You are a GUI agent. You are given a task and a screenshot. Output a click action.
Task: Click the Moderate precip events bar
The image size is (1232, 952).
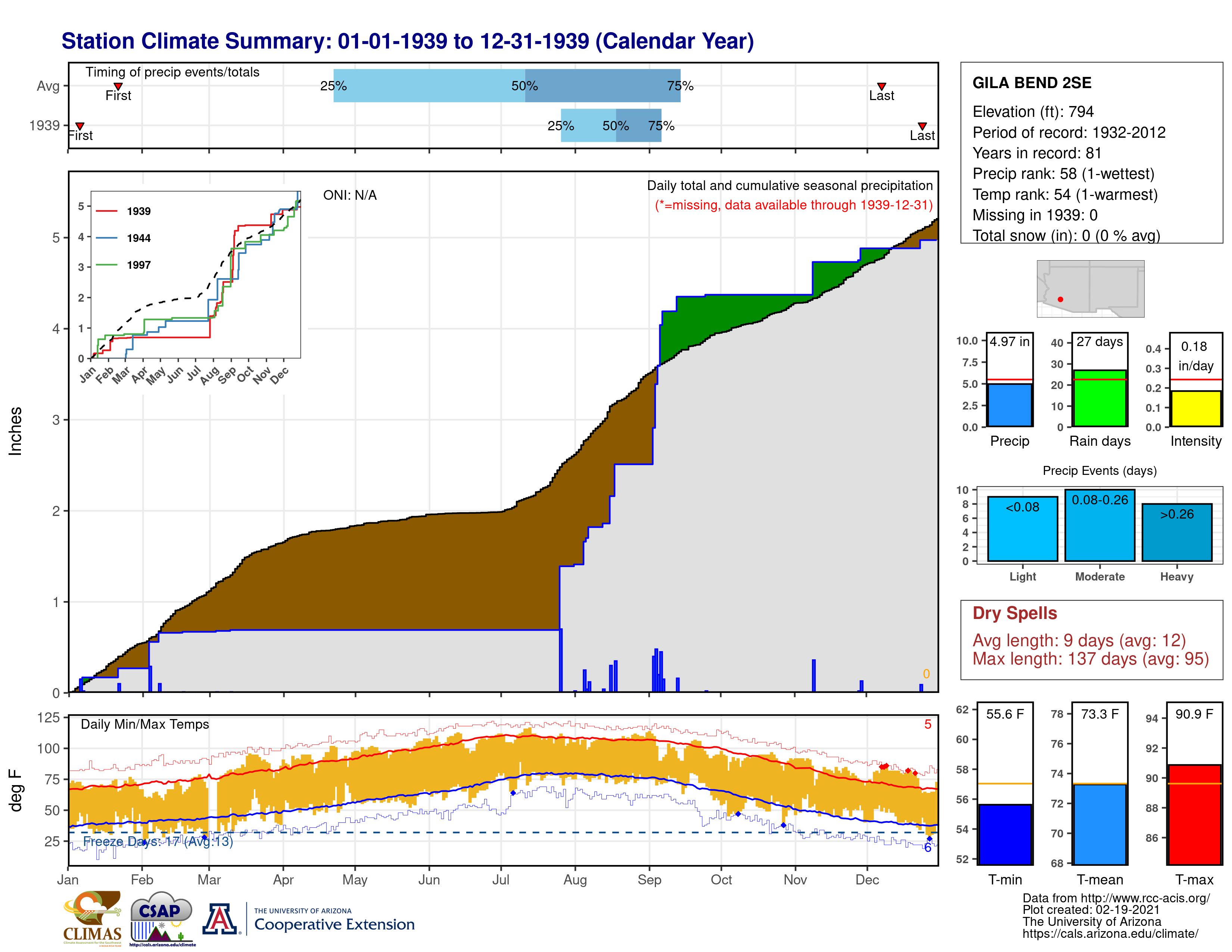click(x=1100, y=525)
